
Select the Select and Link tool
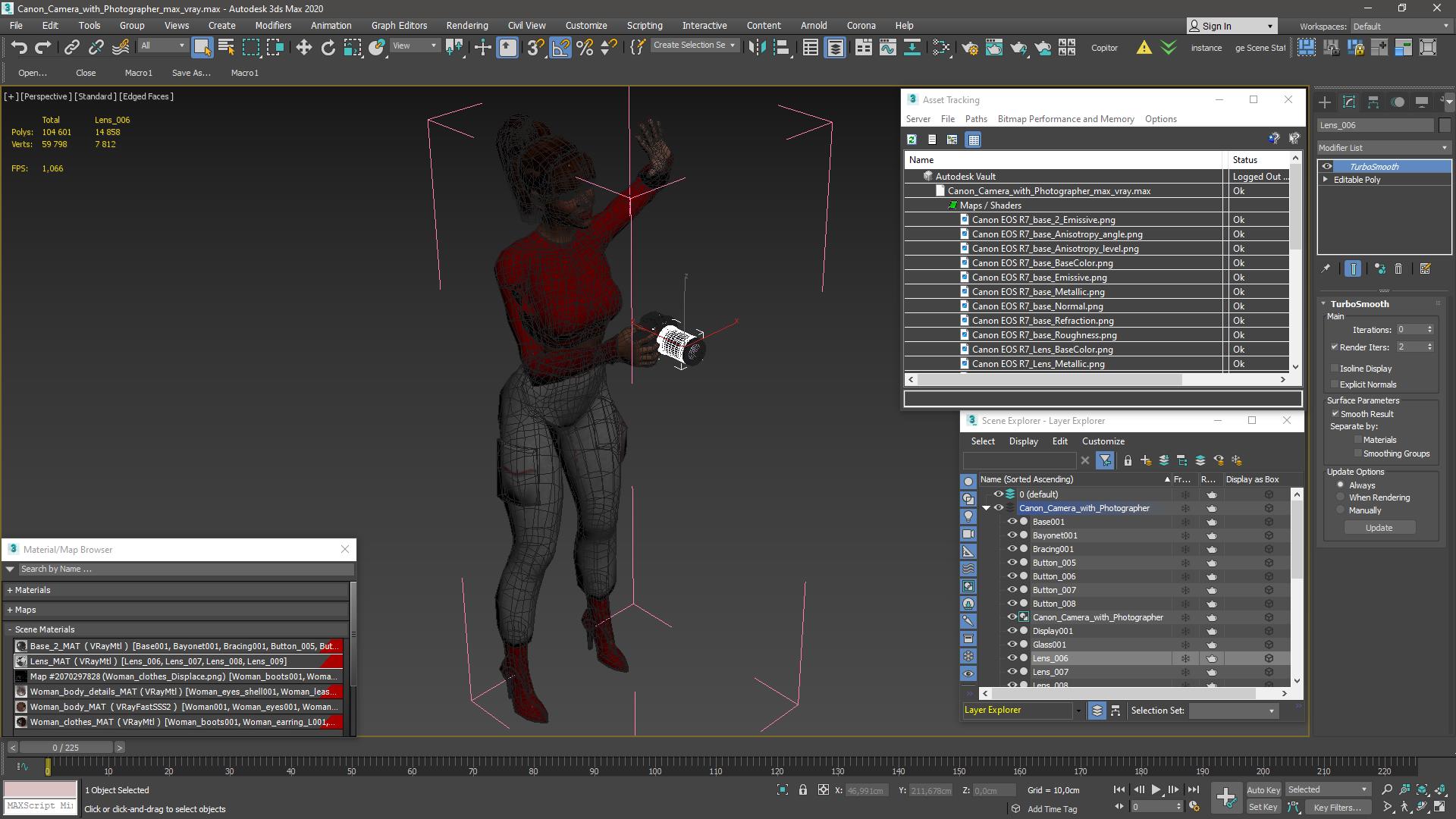(x=71, y=48)
